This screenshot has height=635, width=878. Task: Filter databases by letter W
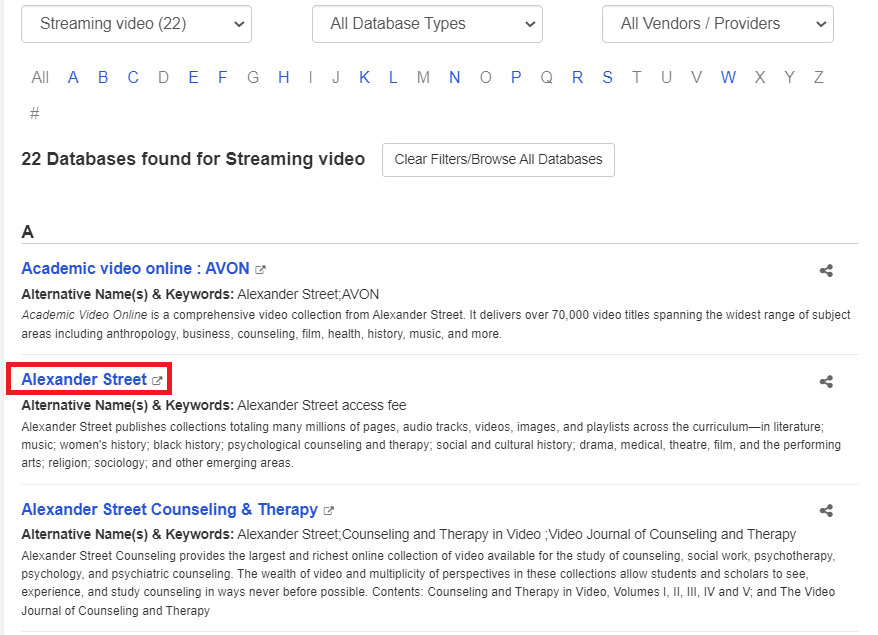click(728, 77)
